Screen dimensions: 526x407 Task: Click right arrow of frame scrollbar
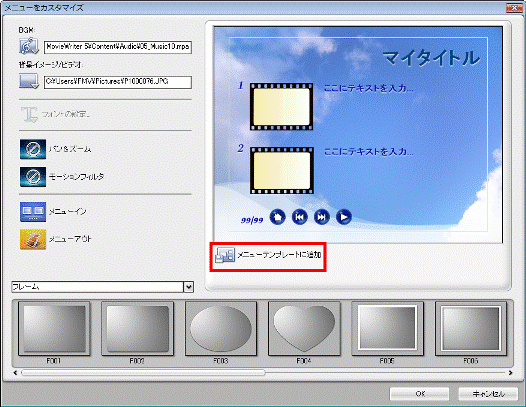510,373
